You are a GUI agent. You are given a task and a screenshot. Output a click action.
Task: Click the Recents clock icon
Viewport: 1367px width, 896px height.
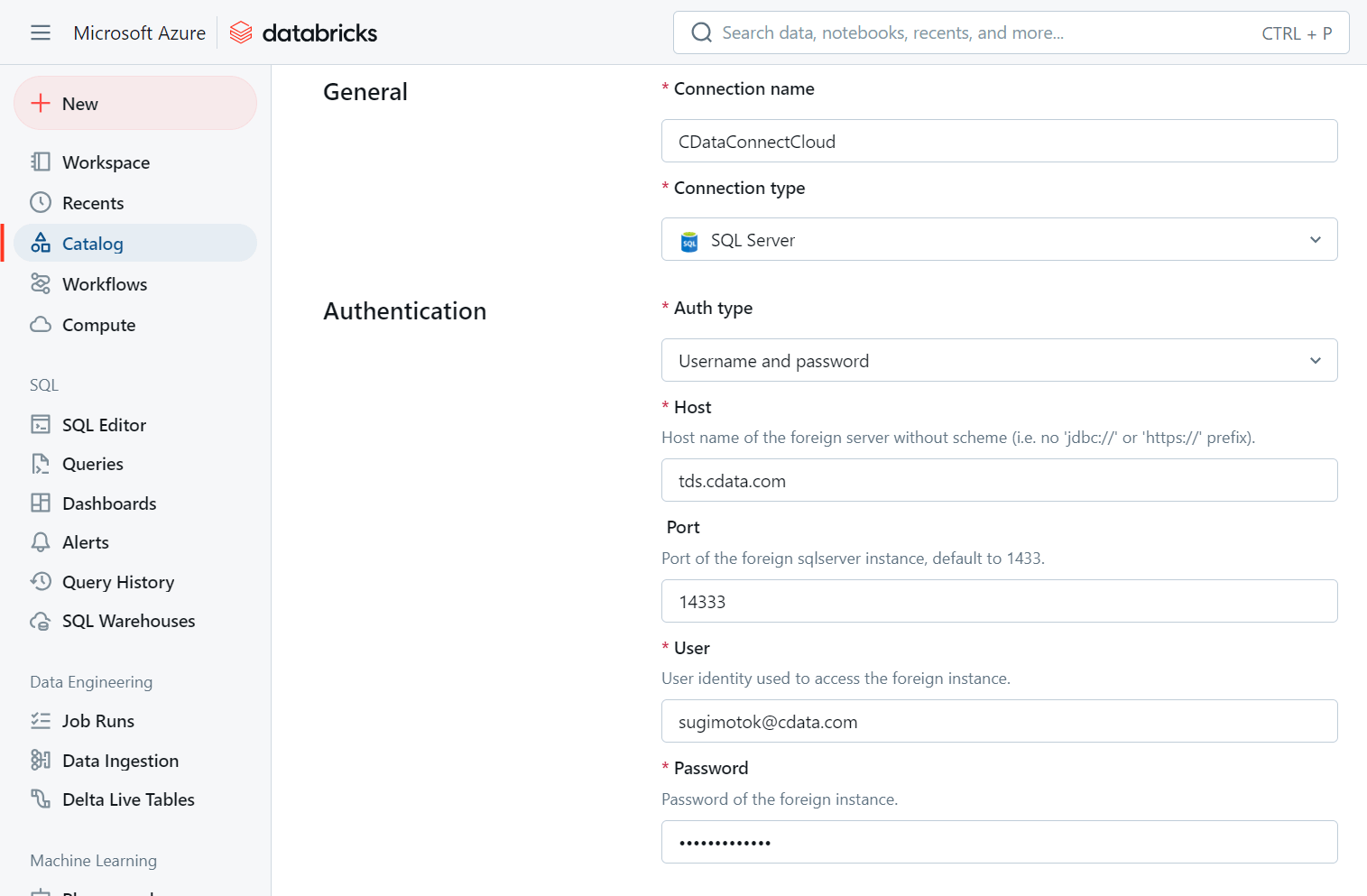pyautogui.click(x=41, y=202)
